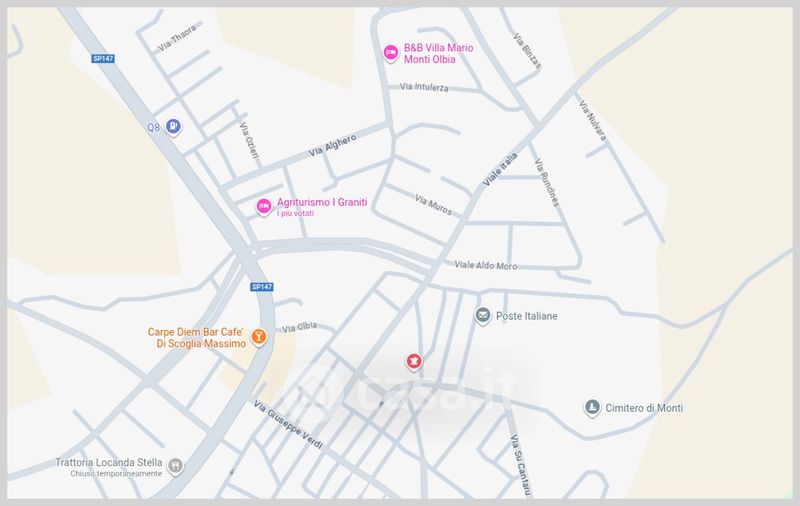Click the B&B Villa Mario hotel pin
The image size is (800, 506).
click(x=391, y=53)
